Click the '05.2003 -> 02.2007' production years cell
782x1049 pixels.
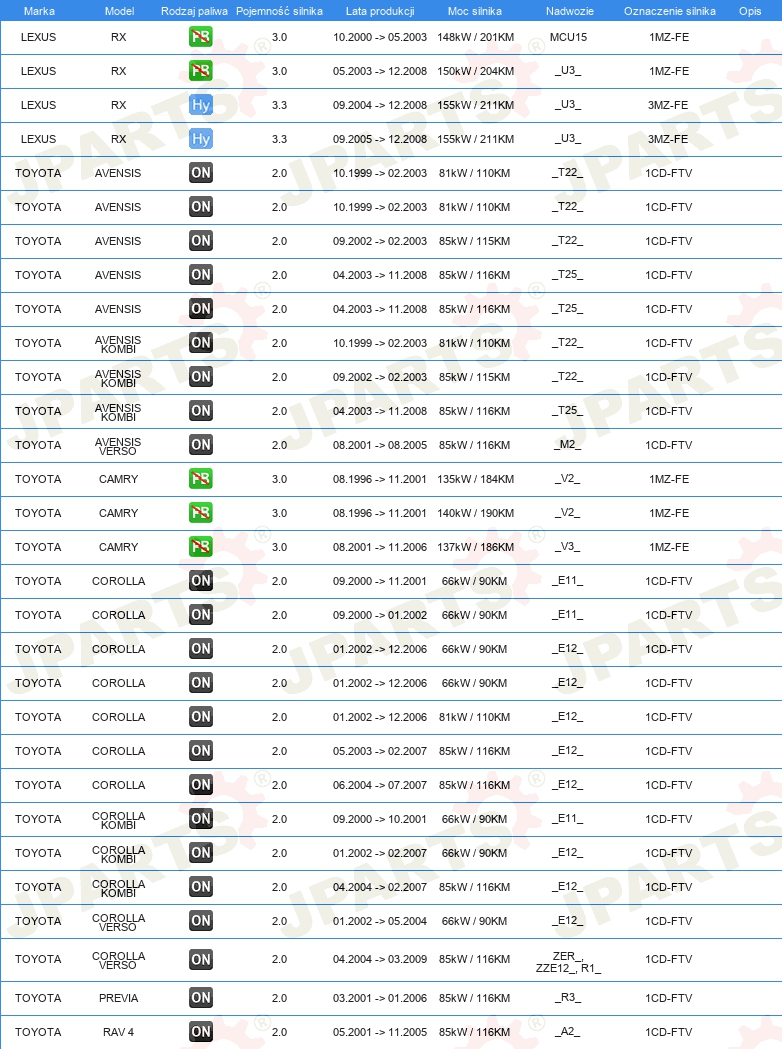(380, 751)
